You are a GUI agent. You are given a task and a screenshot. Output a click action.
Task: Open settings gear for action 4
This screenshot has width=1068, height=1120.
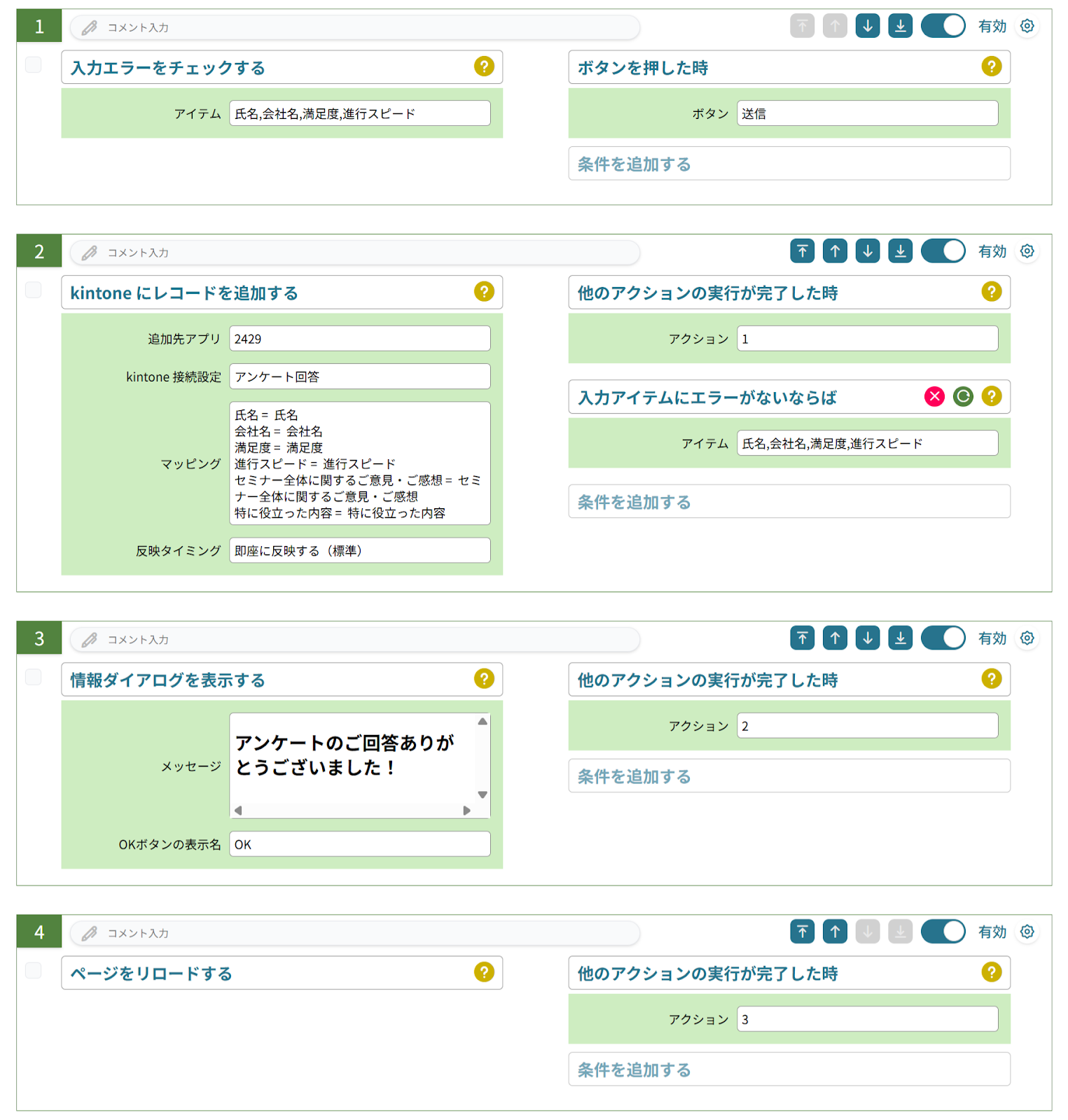coord(1027,931)
